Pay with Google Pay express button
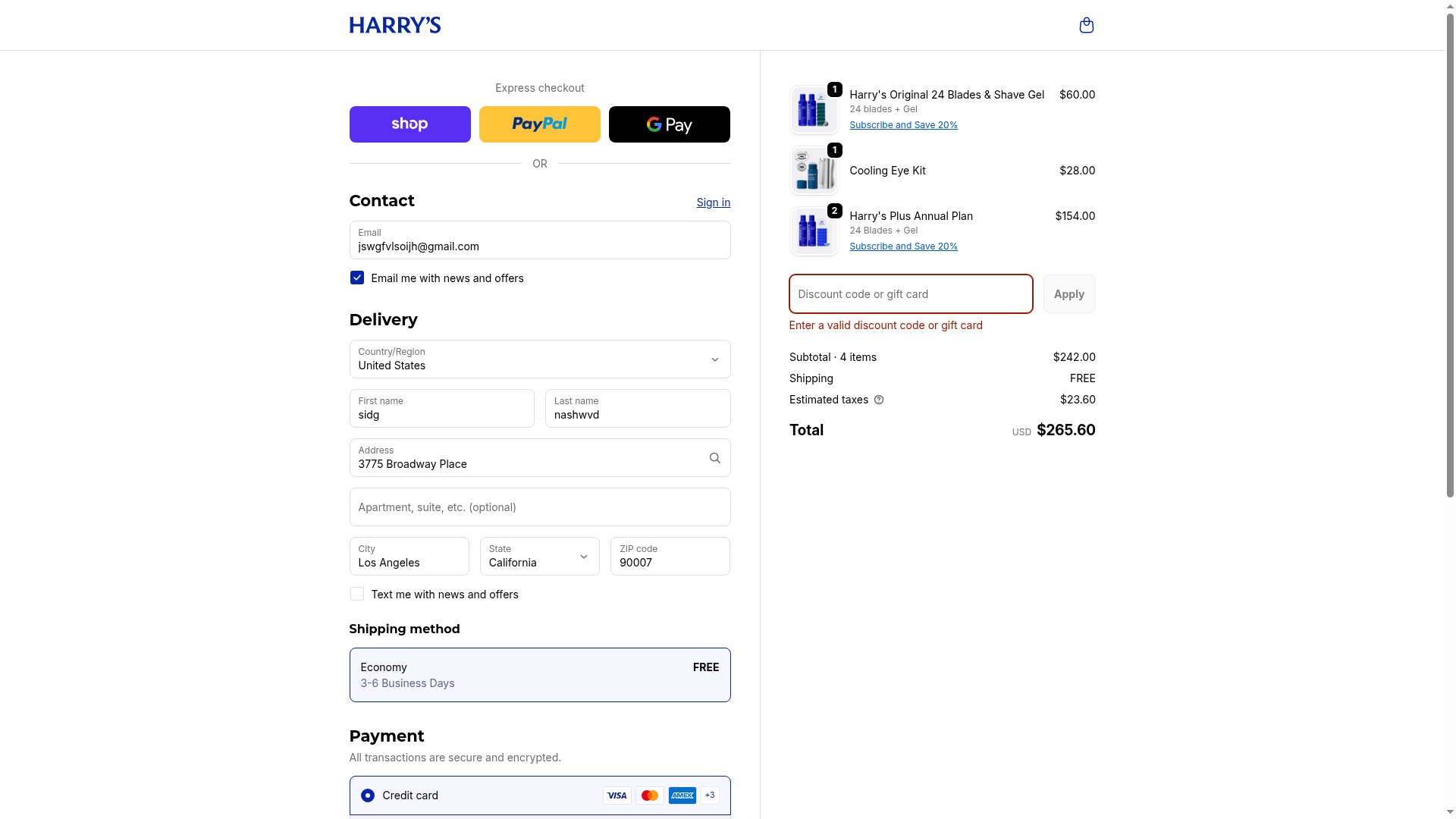The image size is (1456, 819). [x=669, y=124]
